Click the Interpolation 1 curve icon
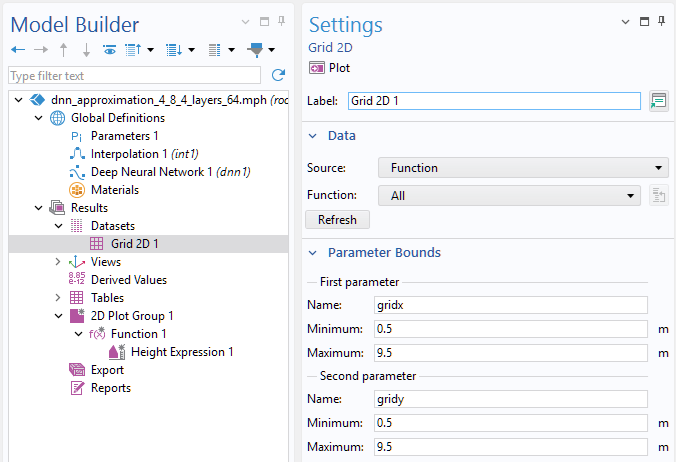The image size is (676, 462). click(x=77, y=154)
